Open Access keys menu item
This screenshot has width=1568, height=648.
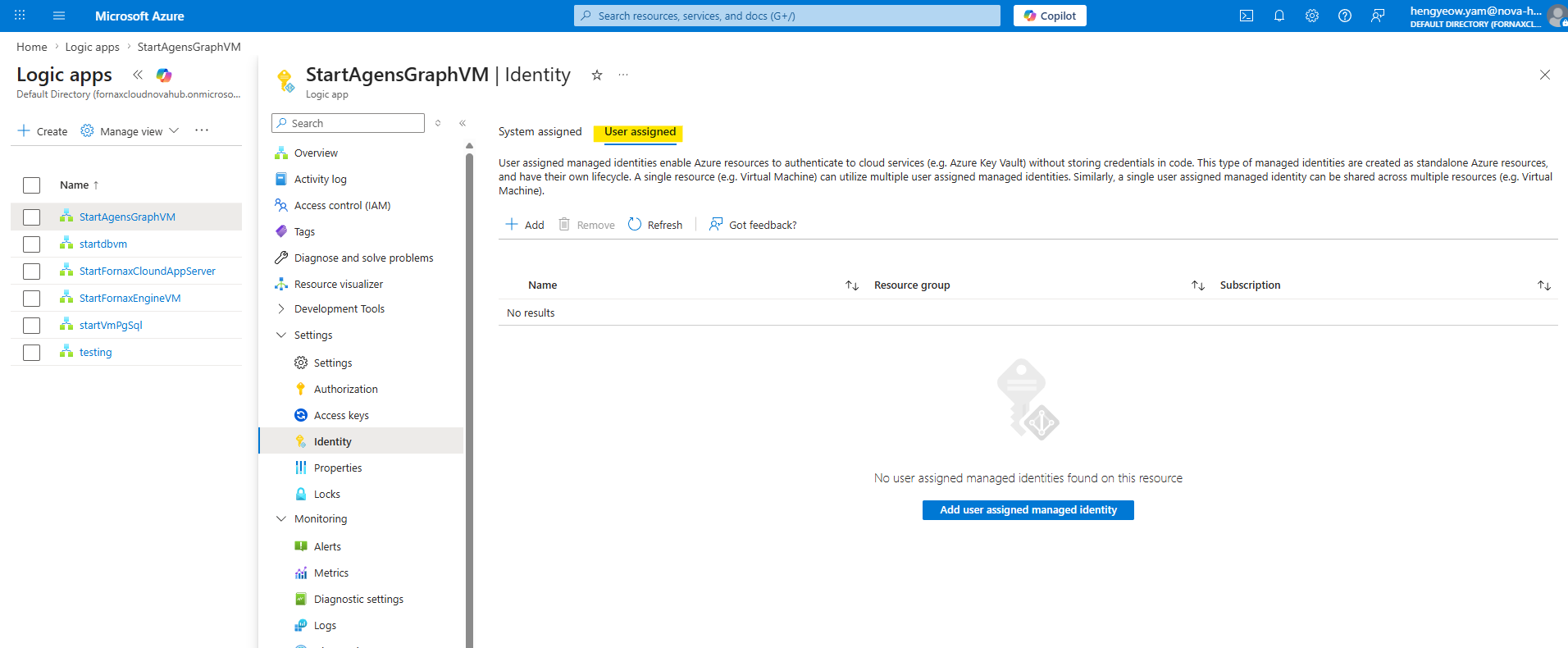coord(341,415)
